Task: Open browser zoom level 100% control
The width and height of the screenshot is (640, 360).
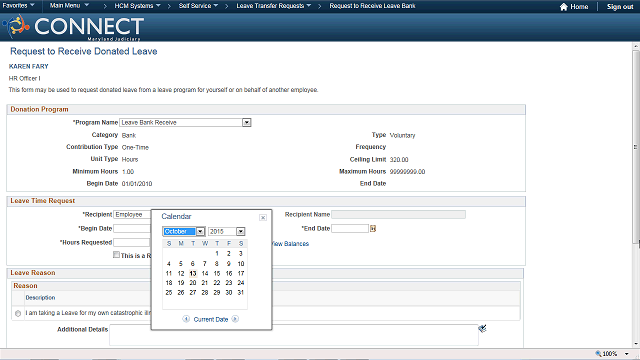Action: click(606, 354)
